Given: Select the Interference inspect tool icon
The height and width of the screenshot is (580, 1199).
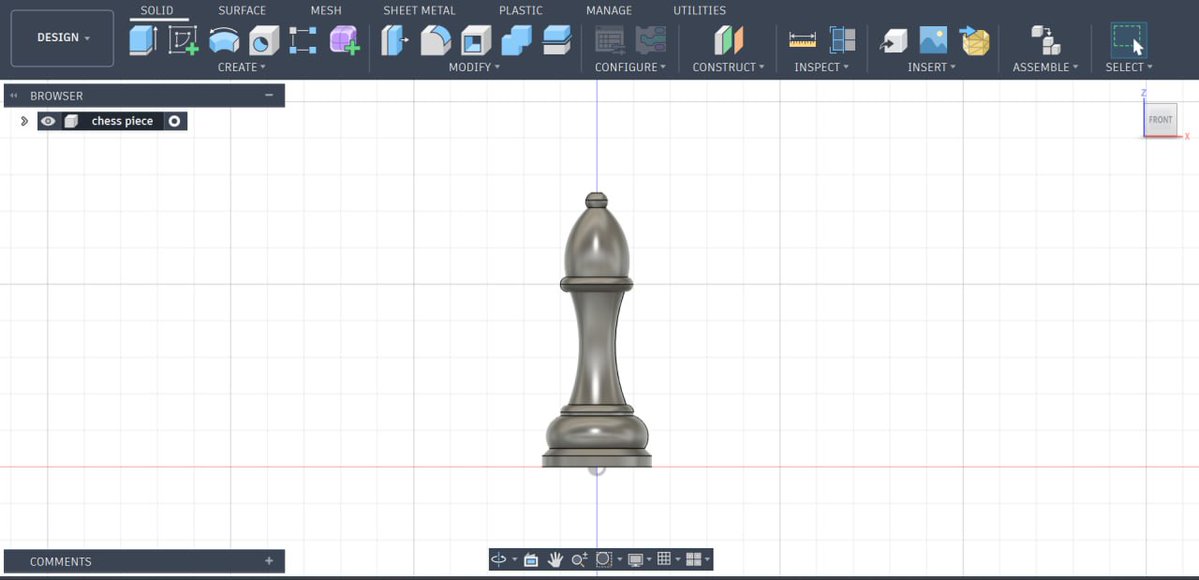Looking at the screenshot, I should point(843,40).
